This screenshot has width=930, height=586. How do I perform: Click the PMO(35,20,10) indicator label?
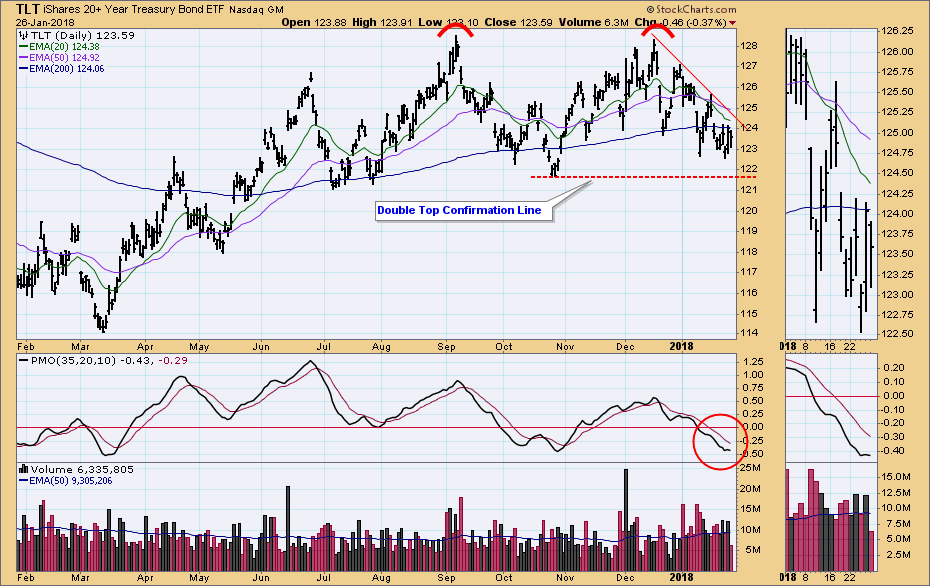pyautogui.click(x=74, y=360)
